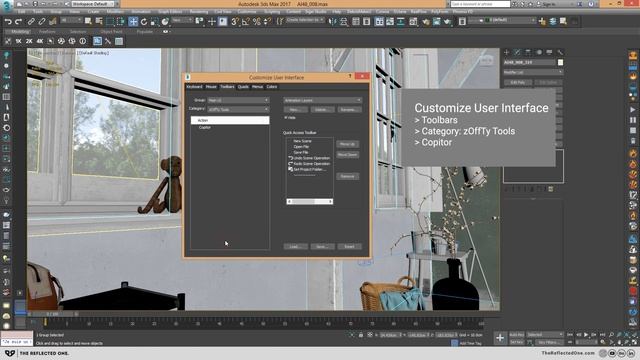Open the reference coordinate system dropdown
The width and height of the screenshot is (640, 360).
[x=182, y=20]
